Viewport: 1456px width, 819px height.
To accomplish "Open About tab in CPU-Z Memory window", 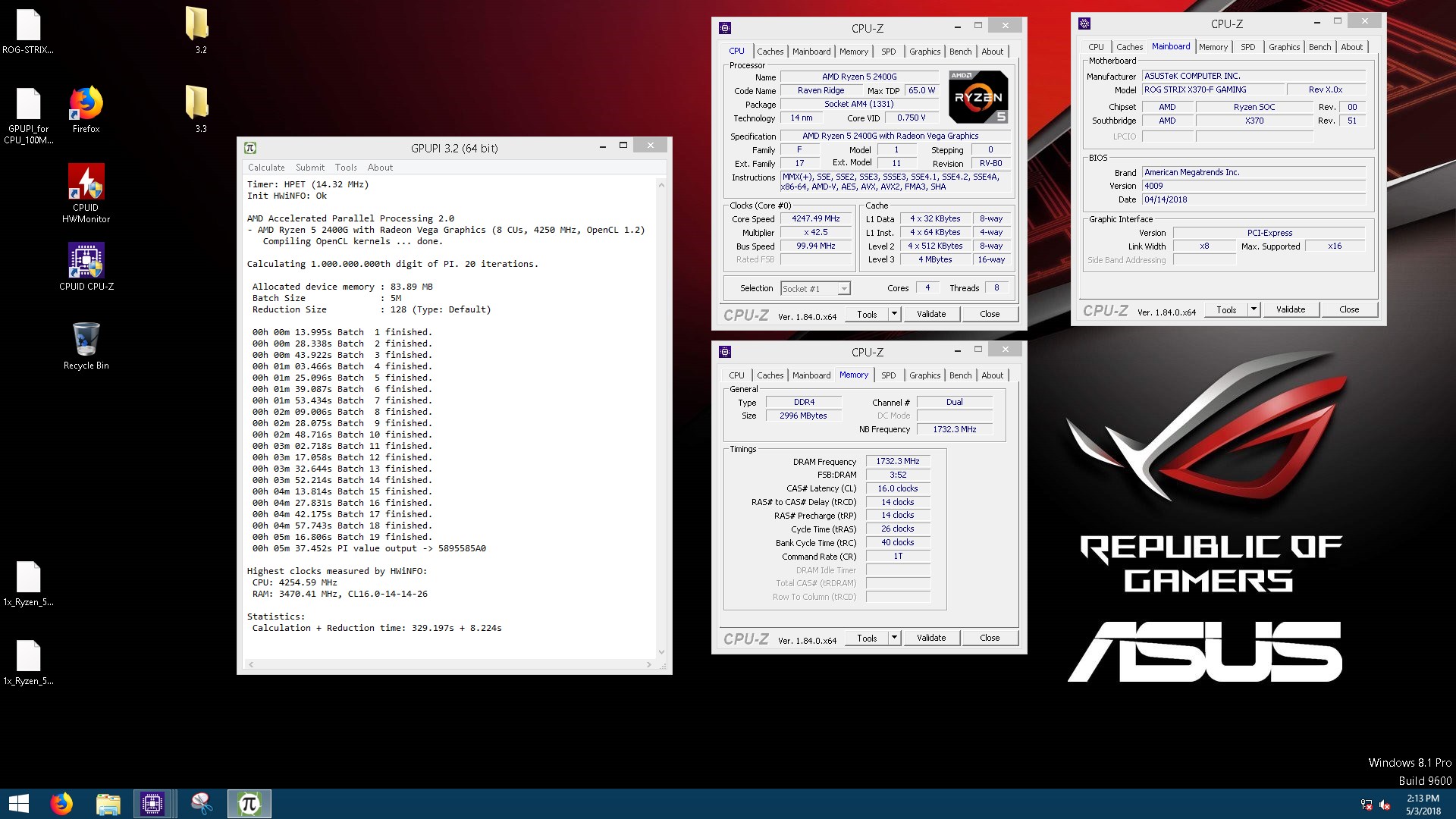I will click(x=992, y=375).
